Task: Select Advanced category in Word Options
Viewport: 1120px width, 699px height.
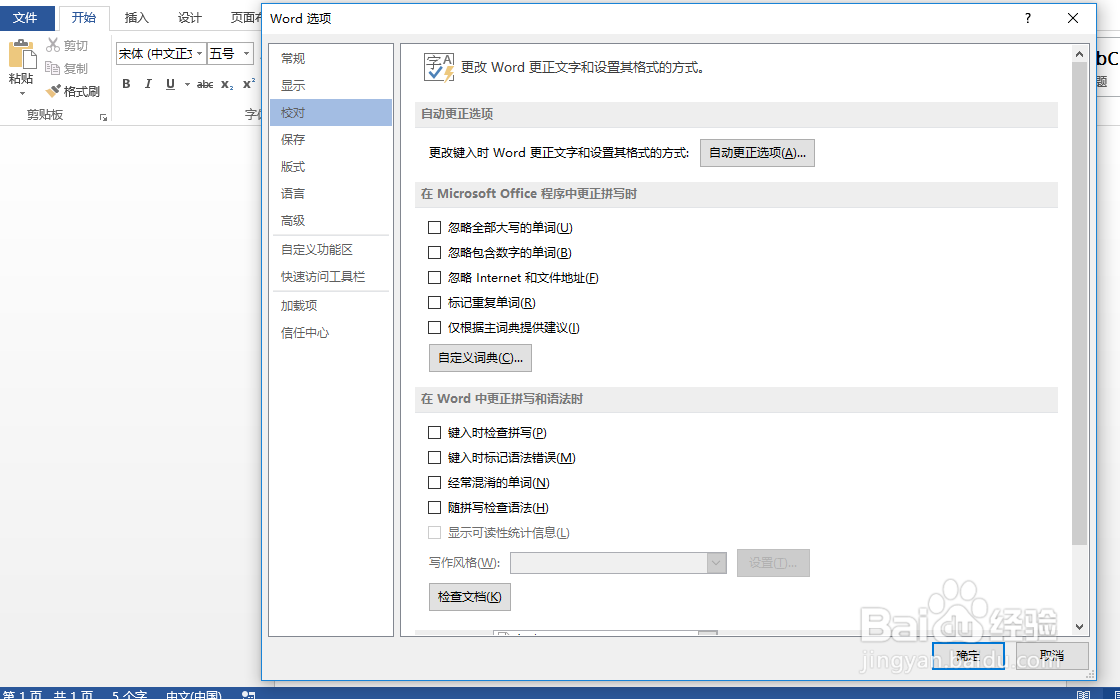Action: [x=331, y=221]
